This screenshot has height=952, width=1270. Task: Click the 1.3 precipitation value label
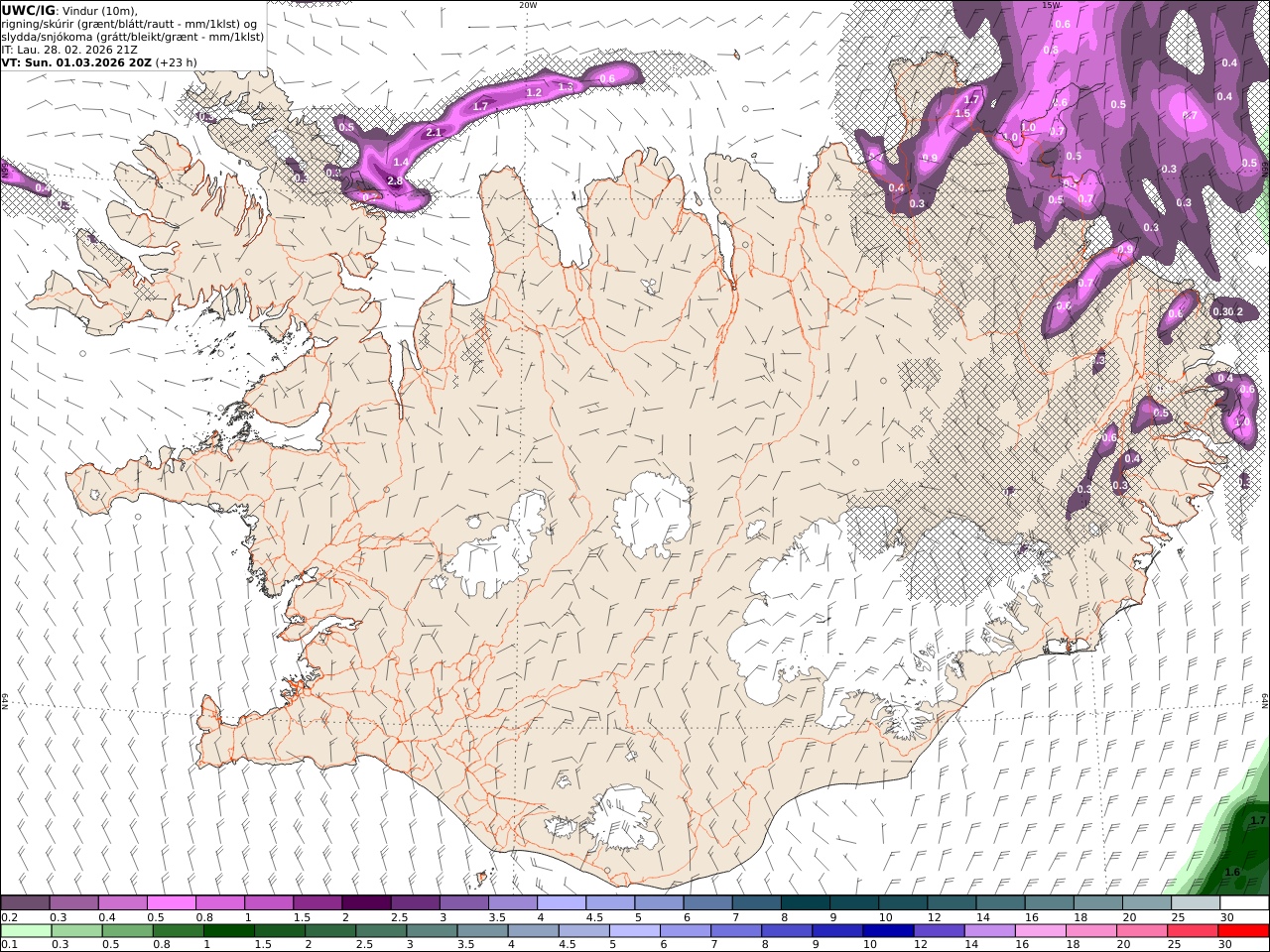pyautogui.click(x=567, y=87)
